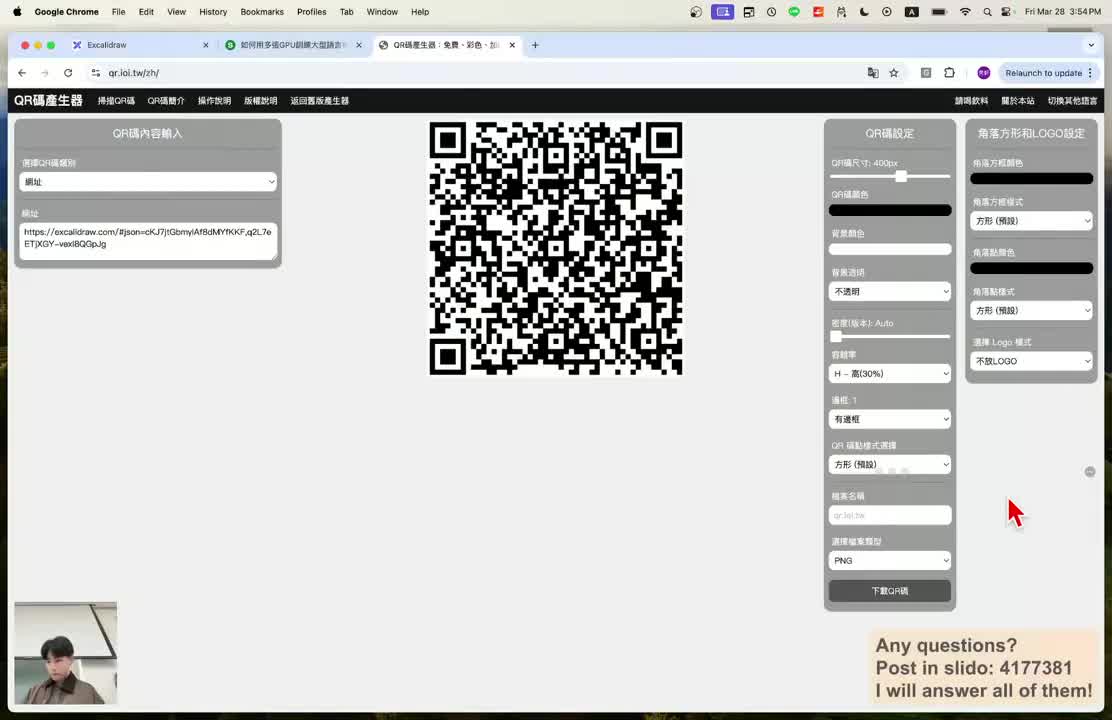Open the 切換其他語言 link

tap(1072, 101)
